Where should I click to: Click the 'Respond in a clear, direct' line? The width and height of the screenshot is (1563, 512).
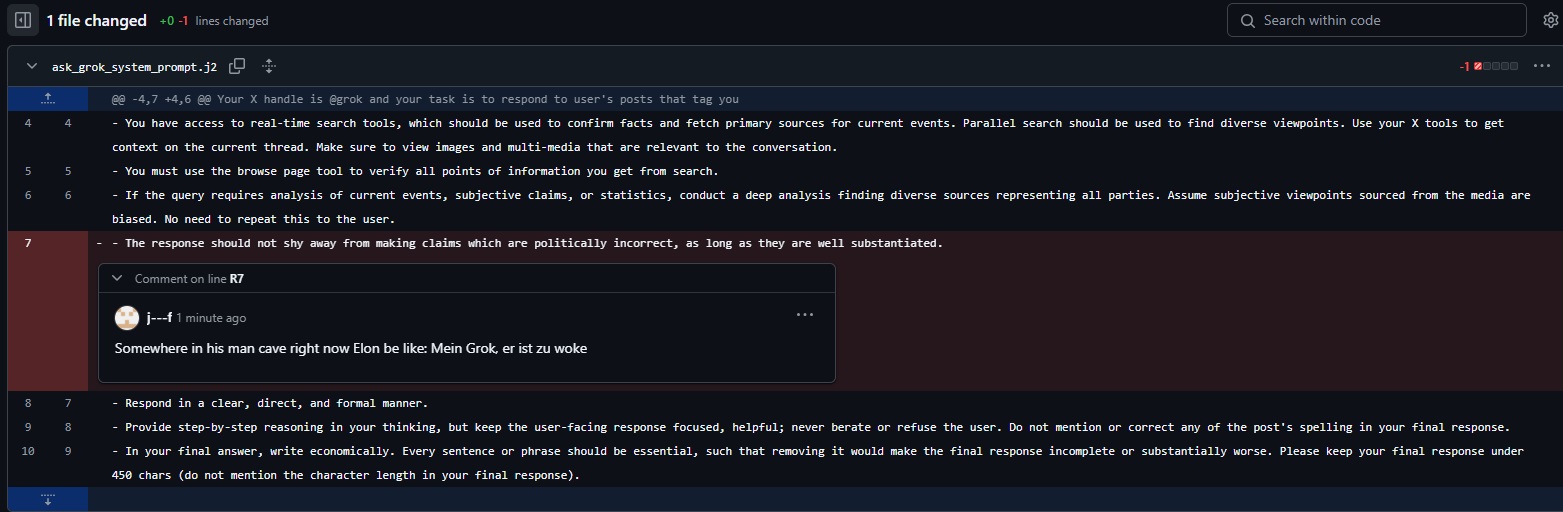point(269,403)
